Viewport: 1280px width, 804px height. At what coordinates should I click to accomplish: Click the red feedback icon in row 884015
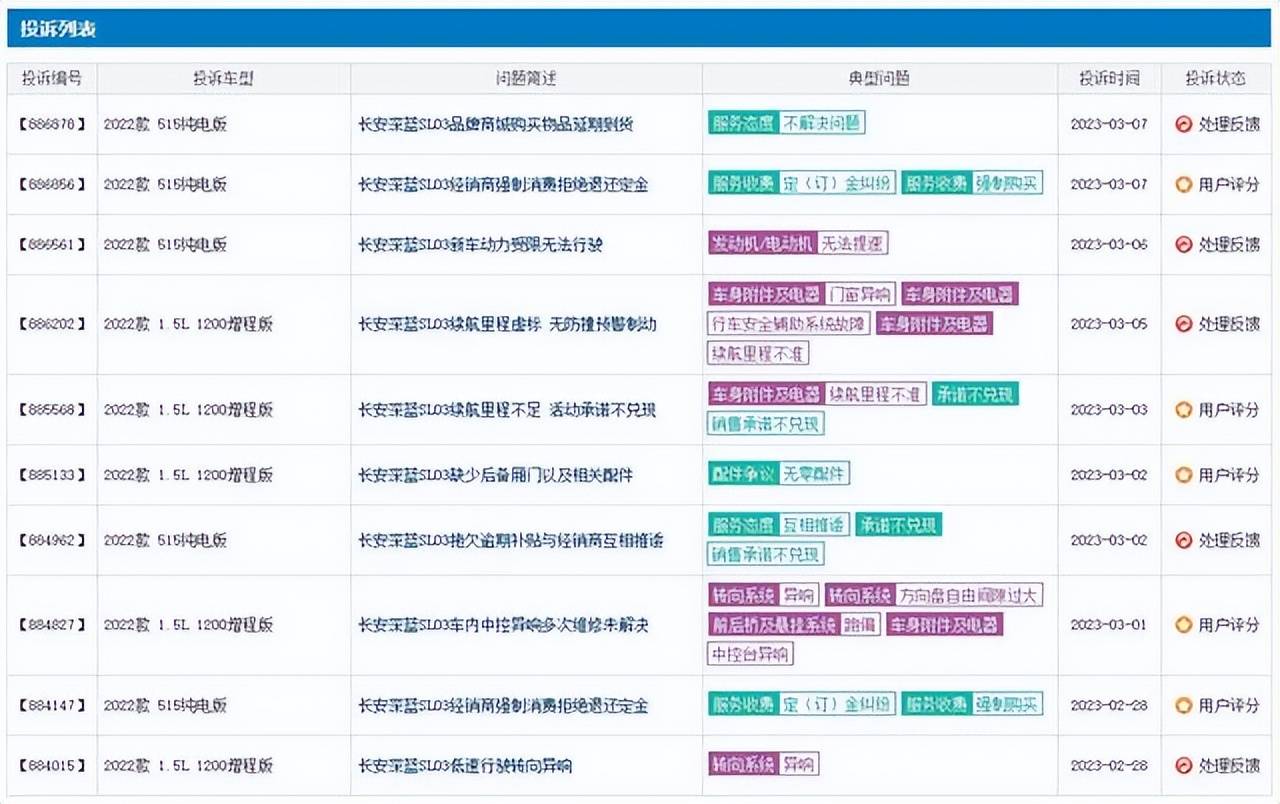click(1184, 765)
